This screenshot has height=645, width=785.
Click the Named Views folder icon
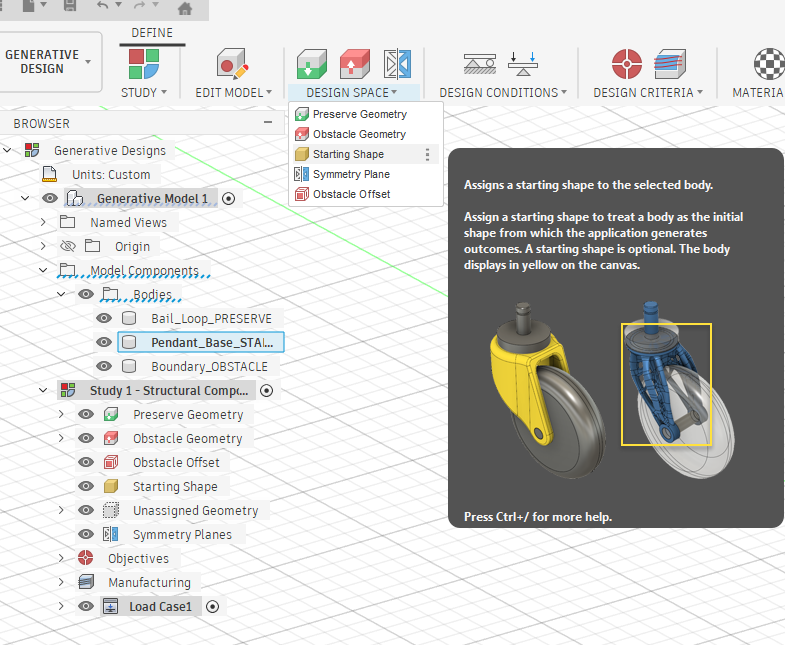point(68,222)
